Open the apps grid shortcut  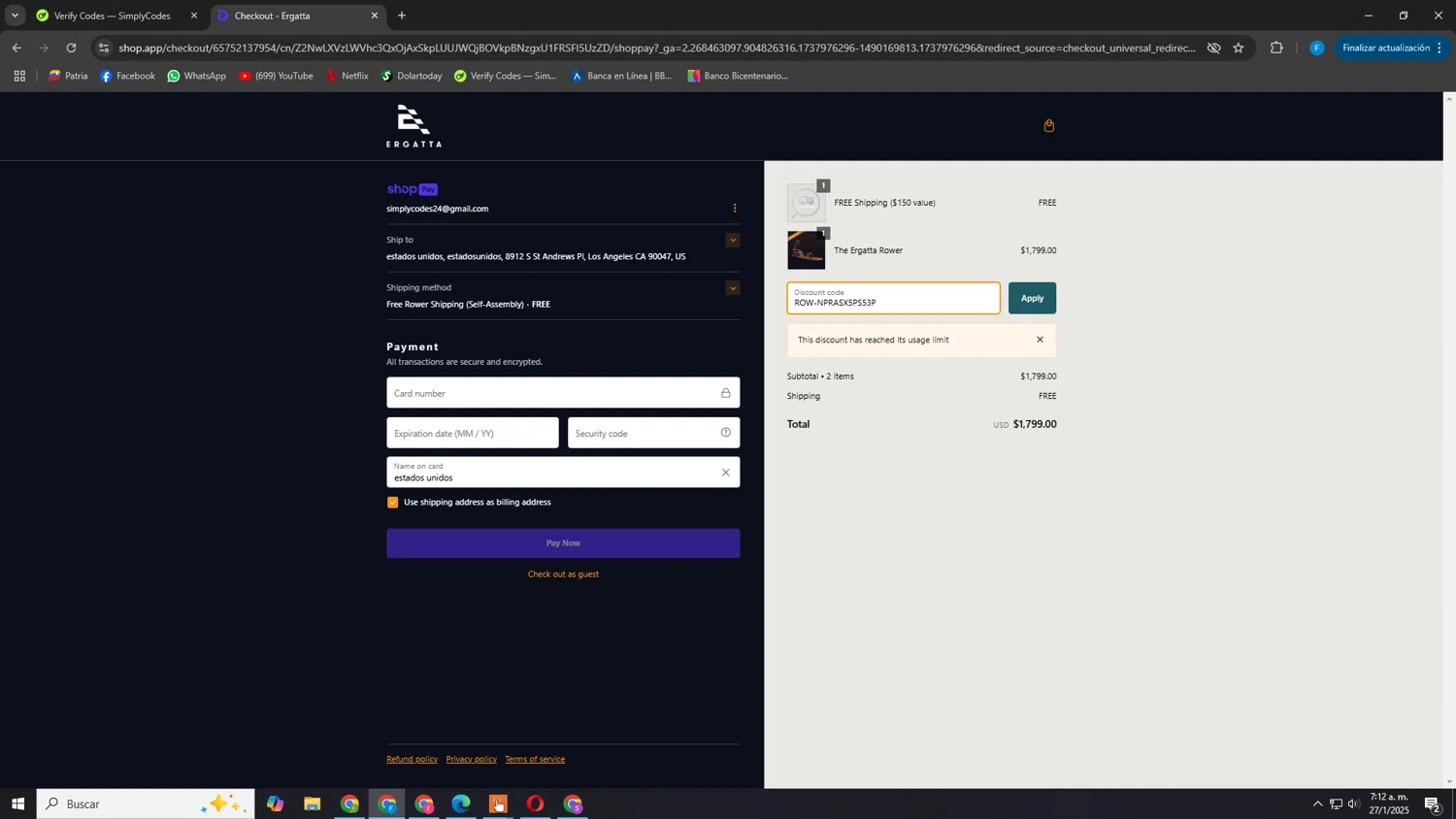click(19, 76)
